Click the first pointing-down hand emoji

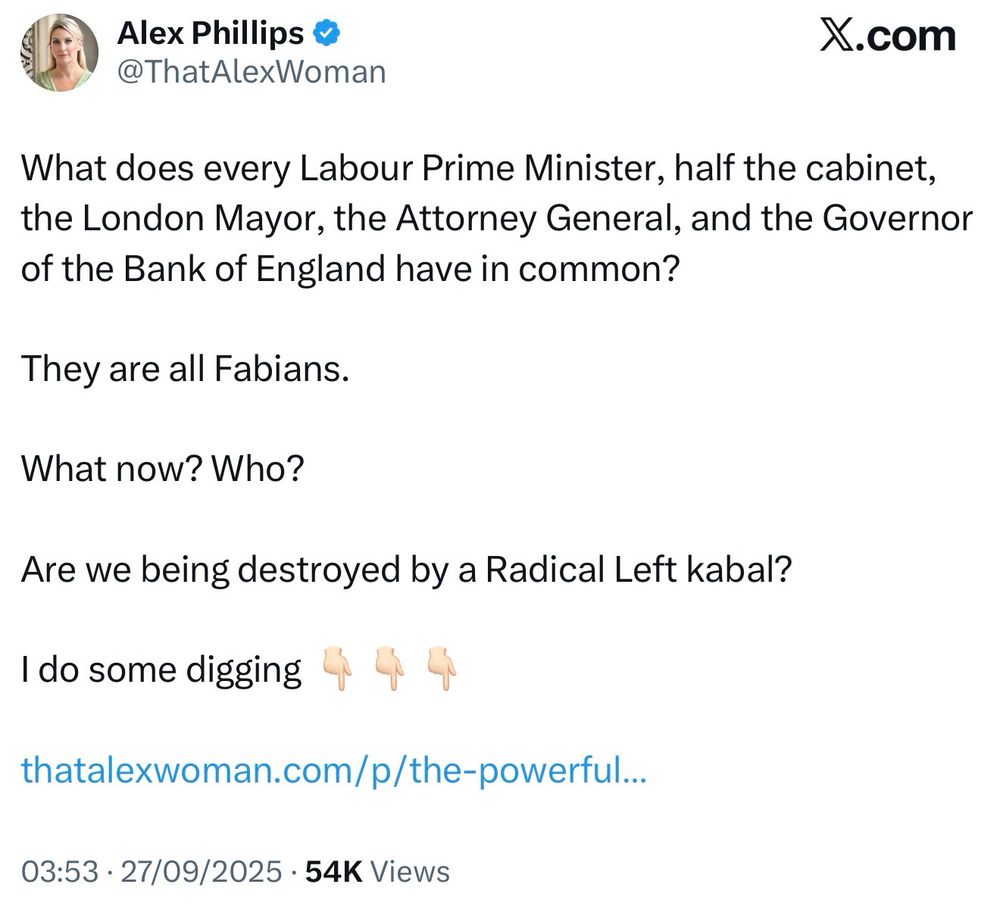coord(337,668)
